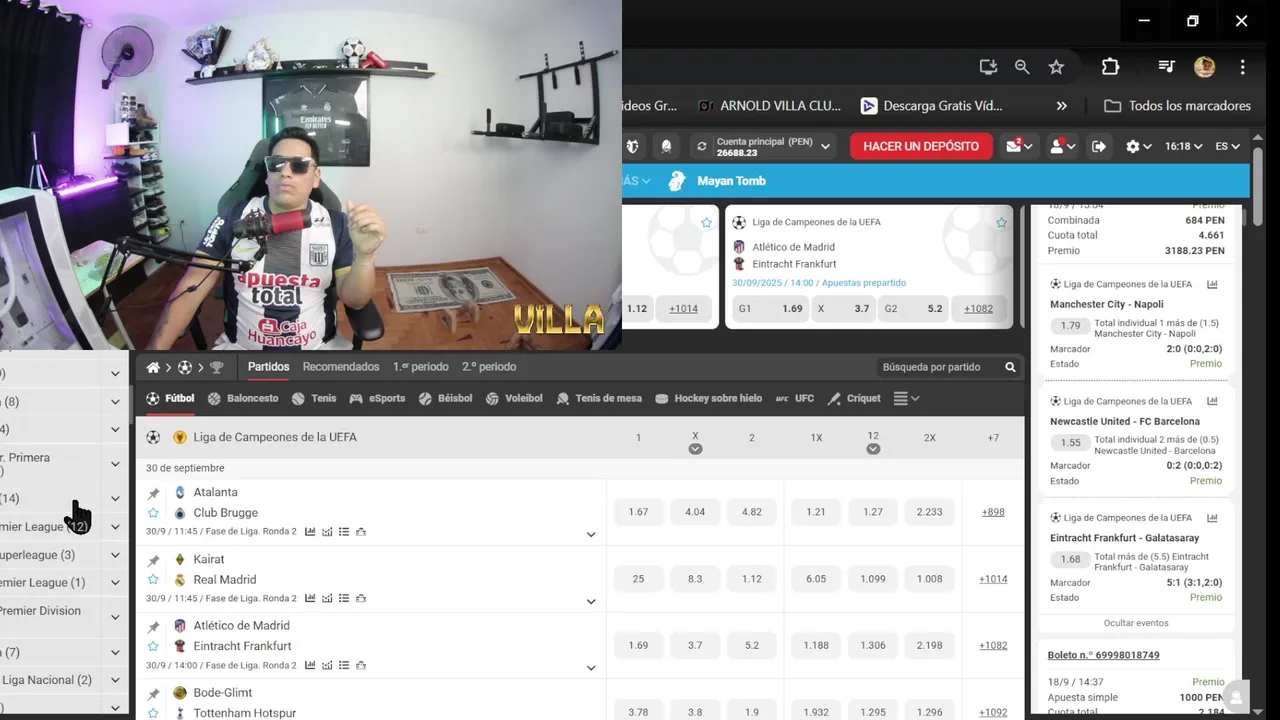1280x720 pixels.
Task: Select the Baloncesto sport tab
Action: point(243,398)
